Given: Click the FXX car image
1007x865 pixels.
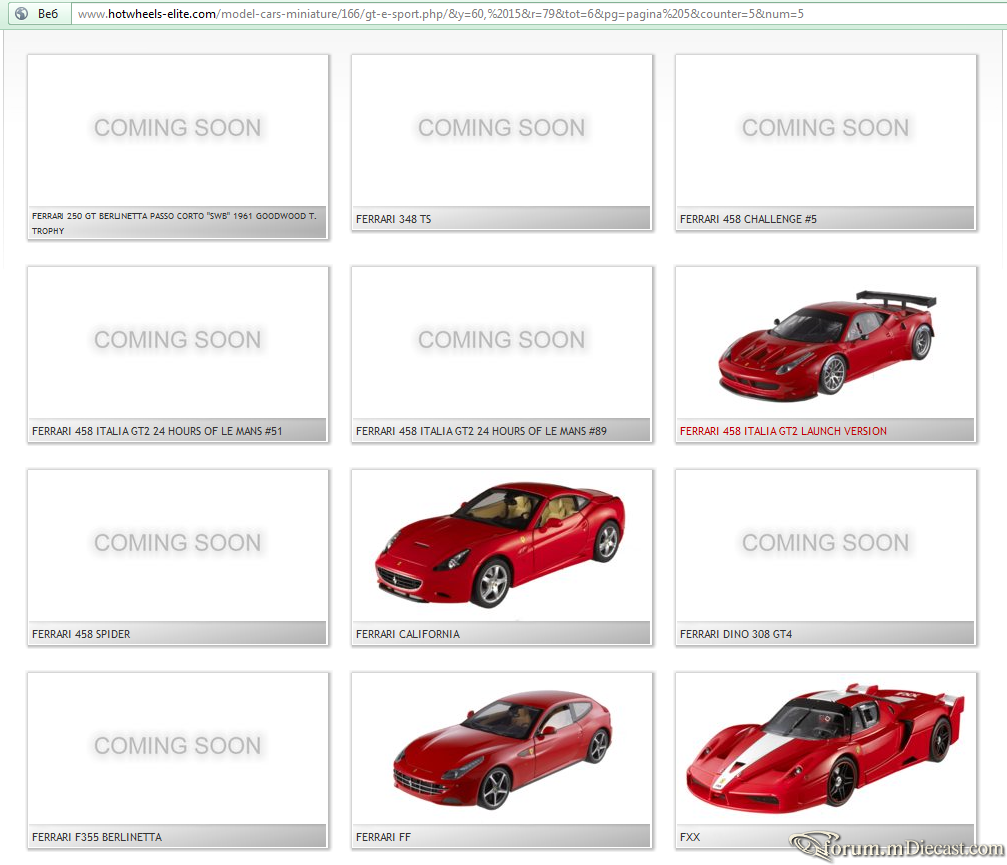Looking at the screenshot, I should tap(826, 748).
